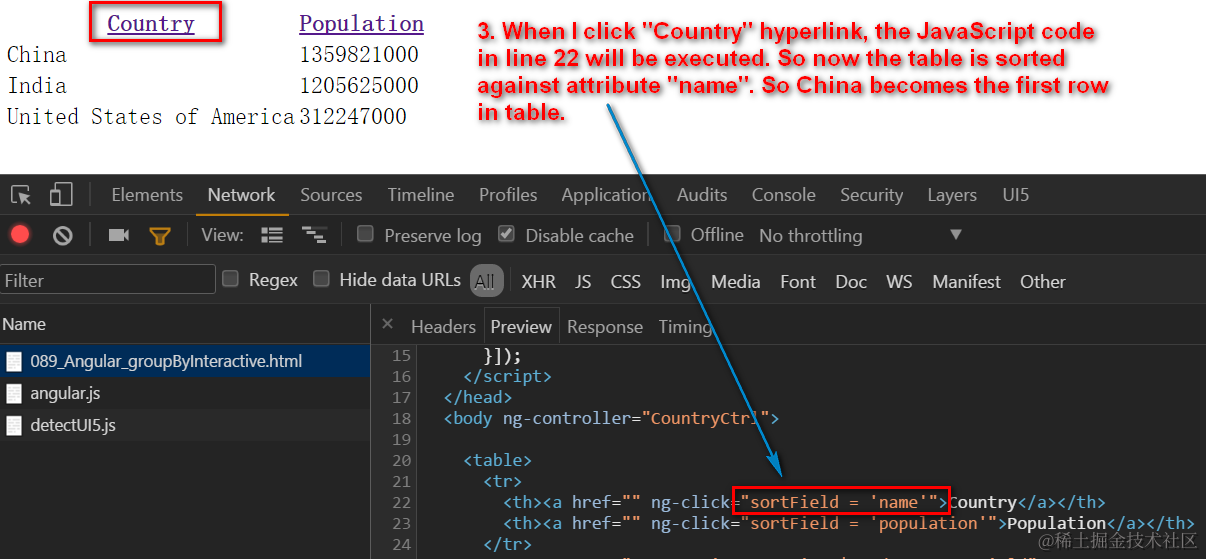This screenshot has height=559, width=1206.
Task: Select the All resource type filter
Action: click(x=485, y=282)
